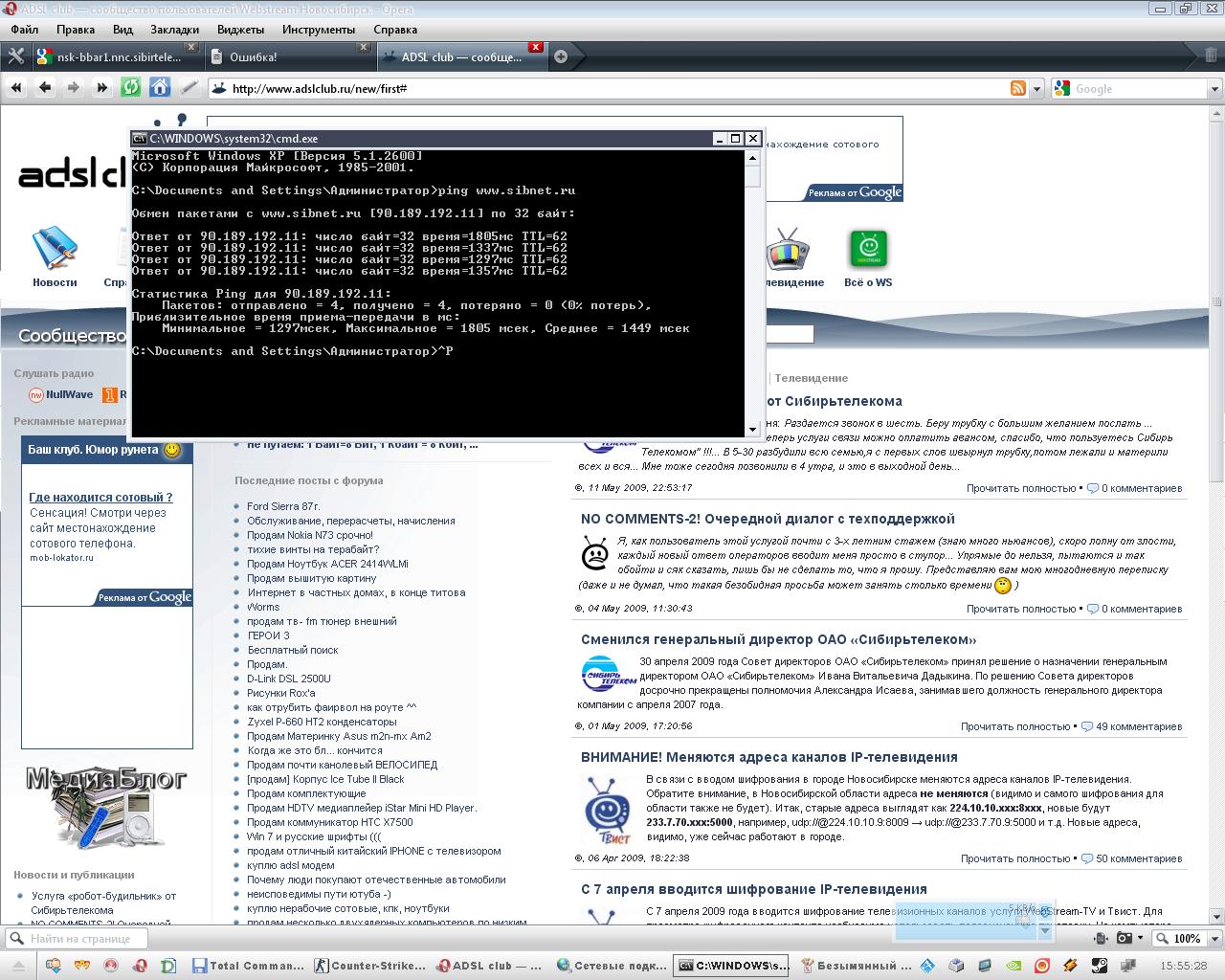Open the Google search engine dropdown

coord(1061,88)
